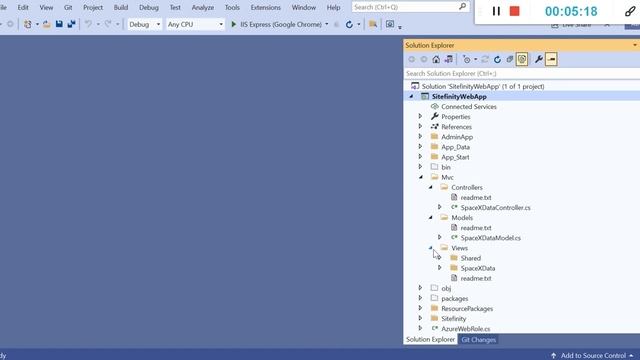Select the Sitefinity folder
Image resolution: width=640 pixels, height=360 pixels.
[x=453, y=319]
